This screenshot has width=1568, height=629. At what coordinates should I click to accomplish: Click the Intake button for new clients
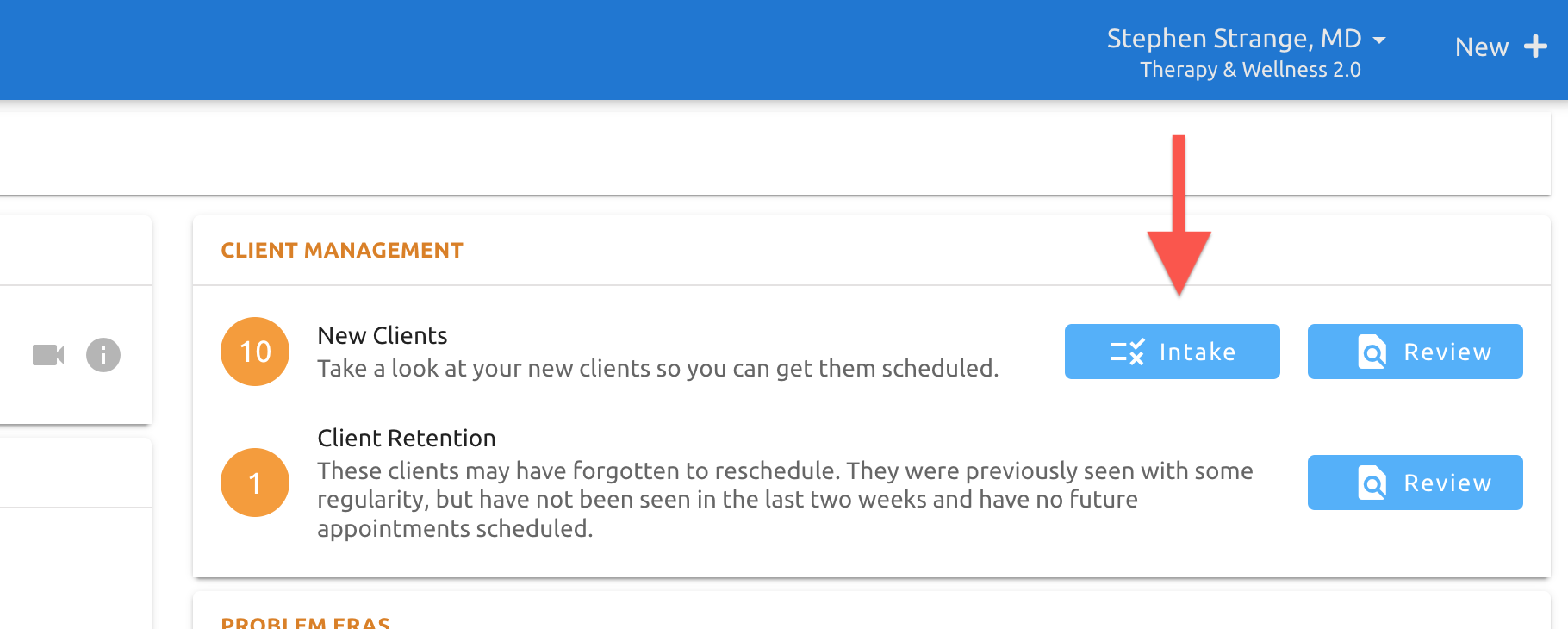[x=1172, y=352]
